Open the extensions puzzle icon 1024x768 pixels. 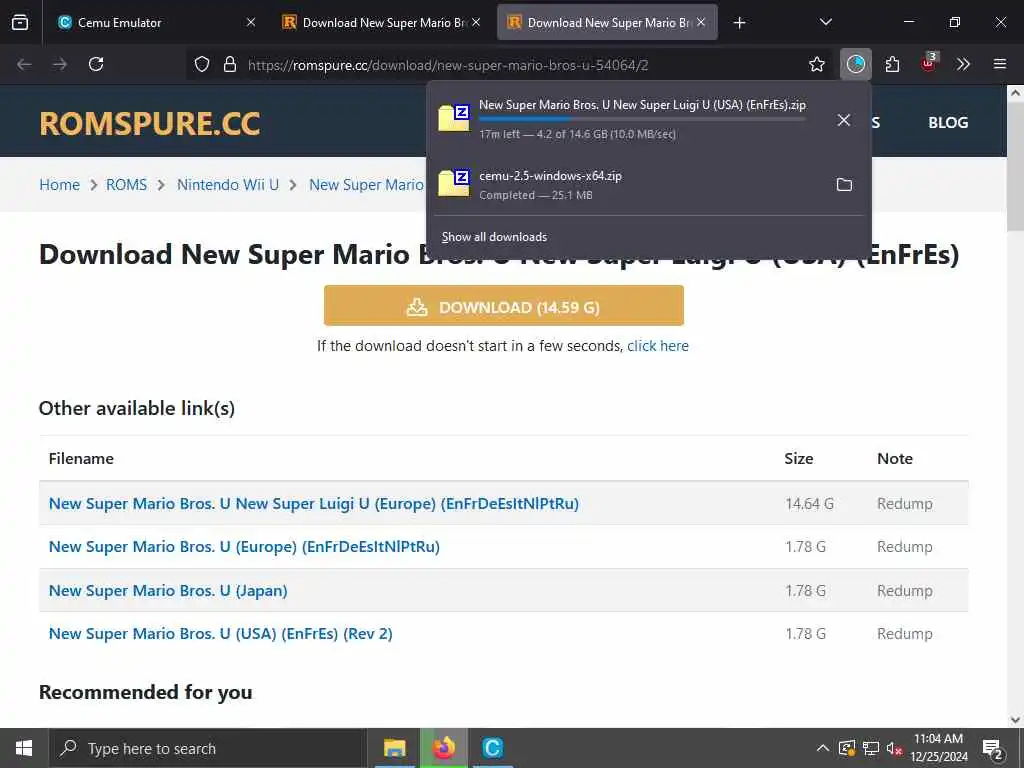click(892, 64)
